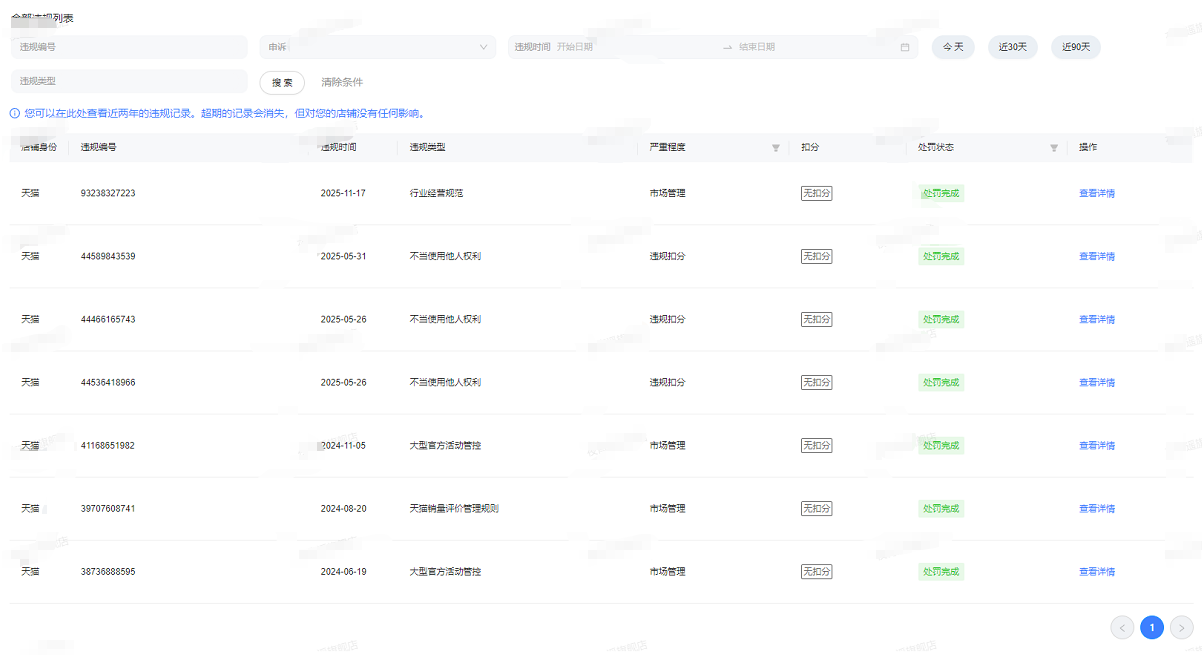Click the 违规类型 input field
This screenshot has width=1202, height=659.
tap(128, 81)
